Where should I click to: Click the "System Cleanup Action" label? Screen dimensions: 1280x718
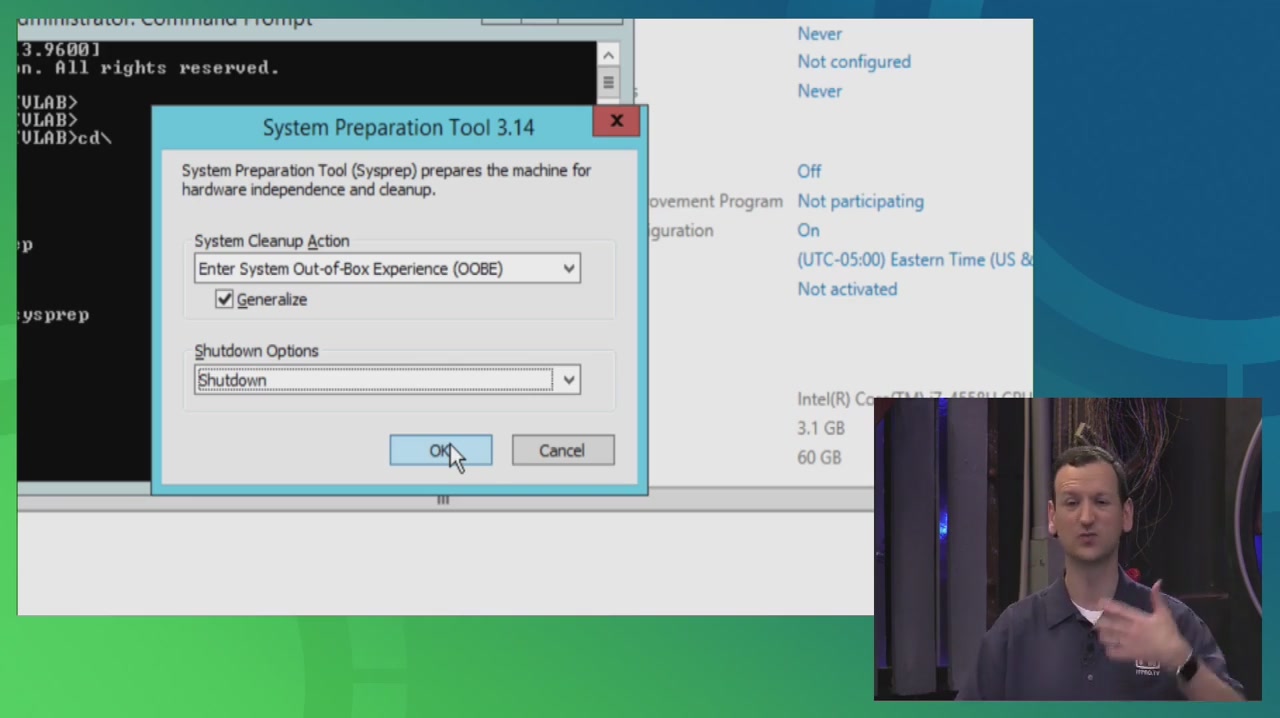pyautogui.click(x=272, y=241)
